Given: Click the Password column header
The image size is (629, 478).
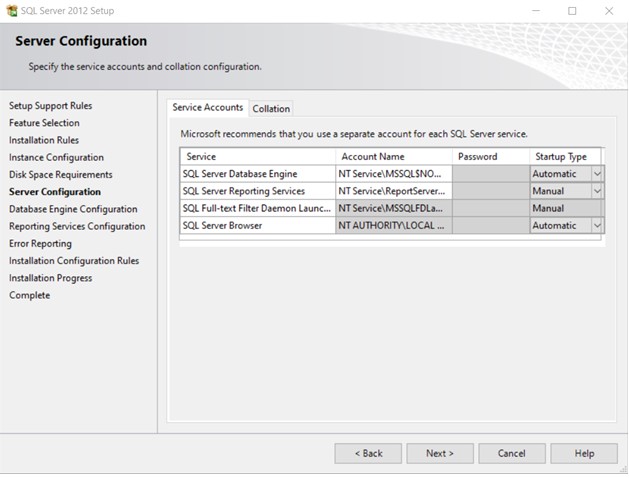Looking at the screenshot, I should (491, 157).
